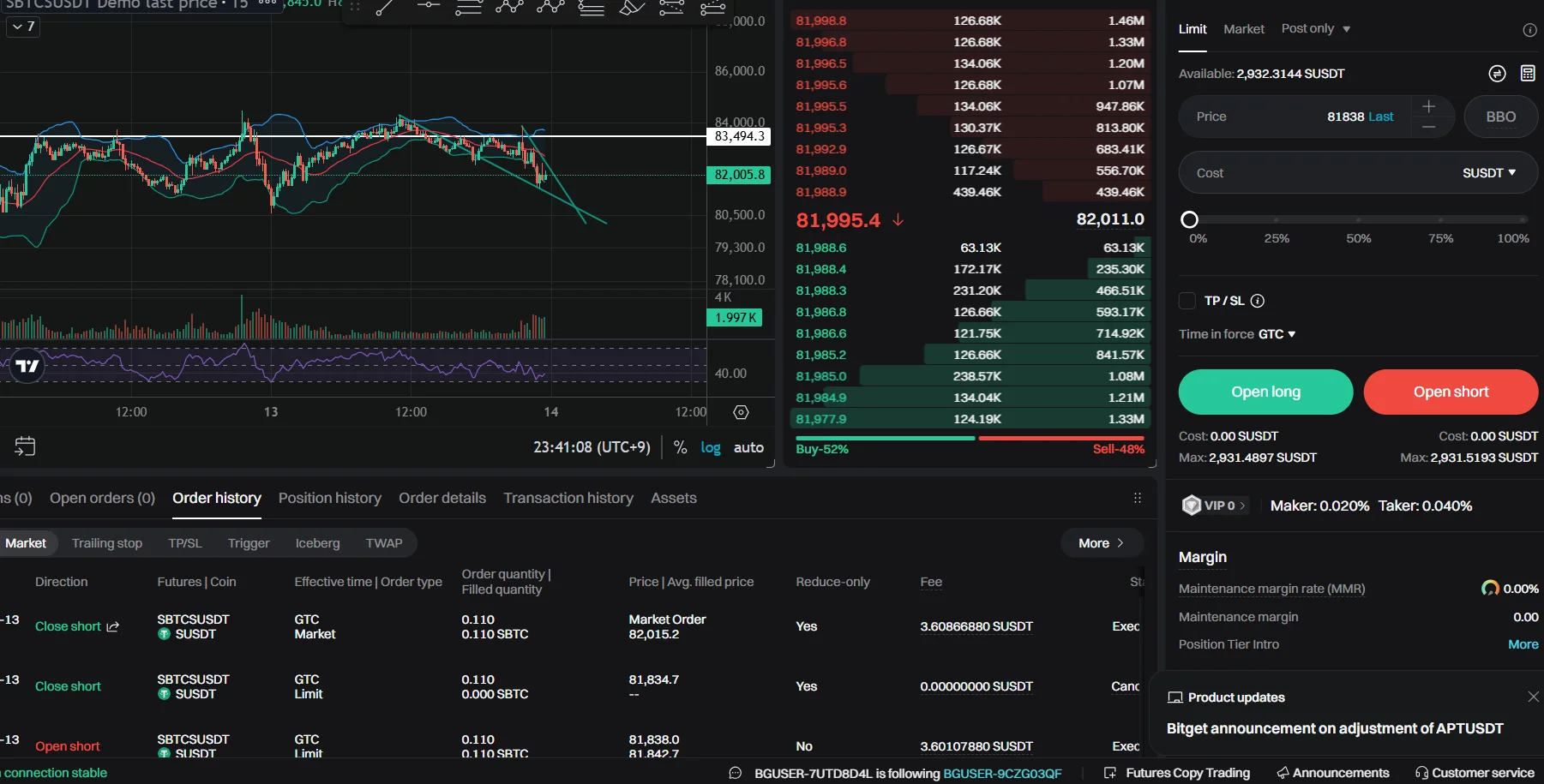Image resolution: width=1544 pixels, height=784 pixels.
Task: Filter order history by TP/SL
Action: click(185, 543)
